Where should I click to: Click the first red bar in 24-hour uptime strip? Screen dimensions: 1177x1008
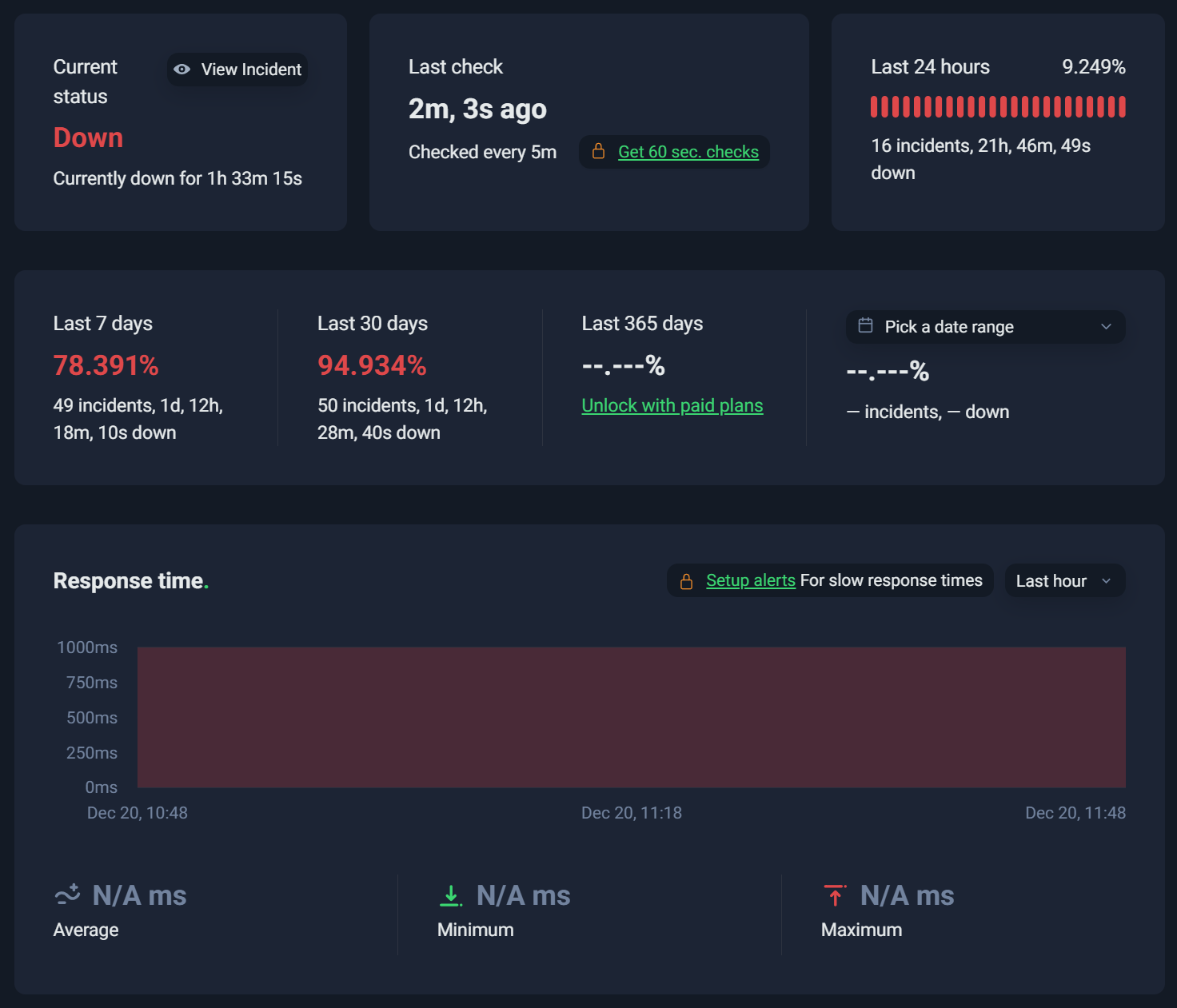874,107
